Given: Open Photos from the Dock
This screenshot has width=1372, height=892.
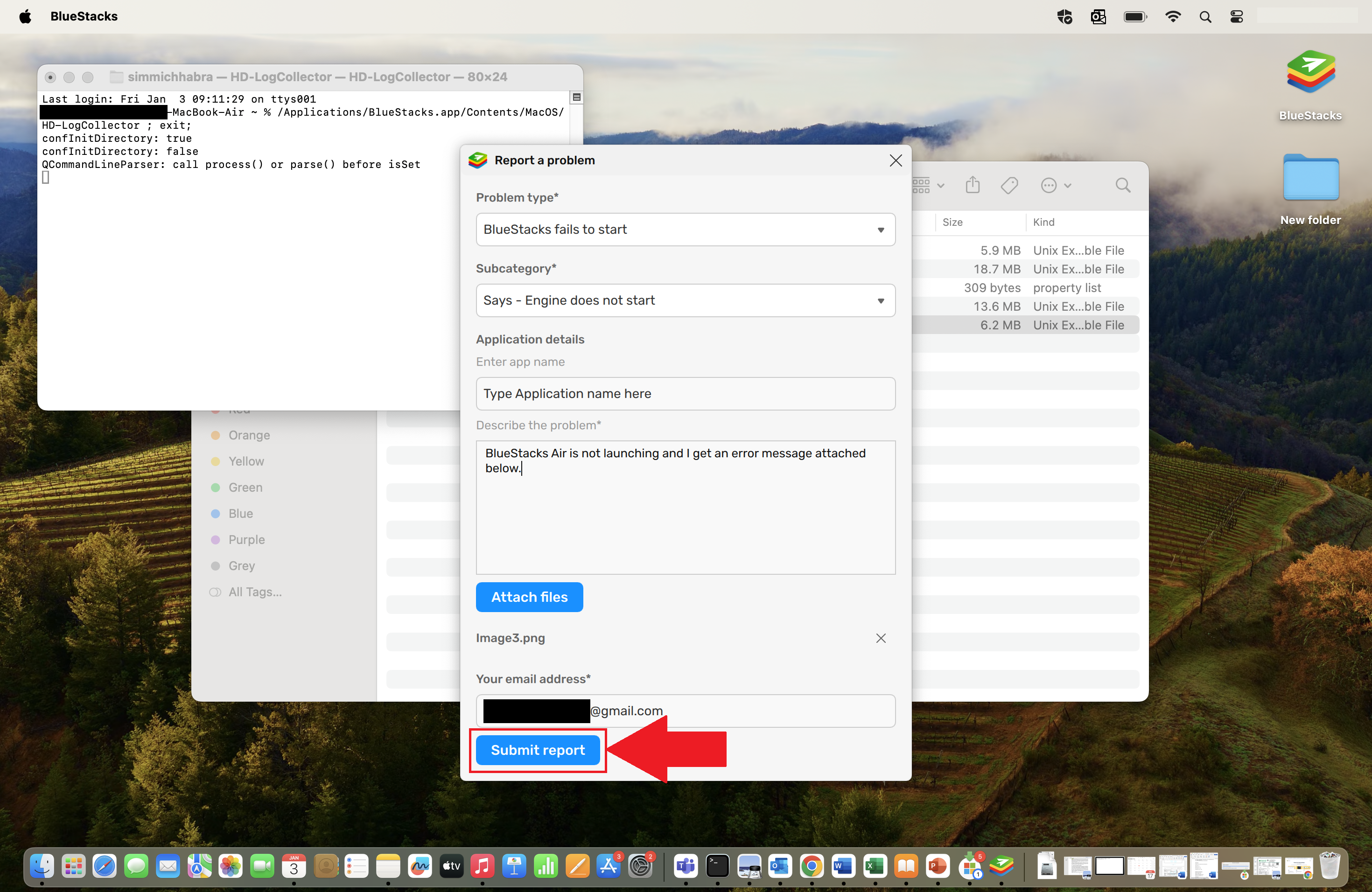Looking at the screenshot, I should click(231, 866).
